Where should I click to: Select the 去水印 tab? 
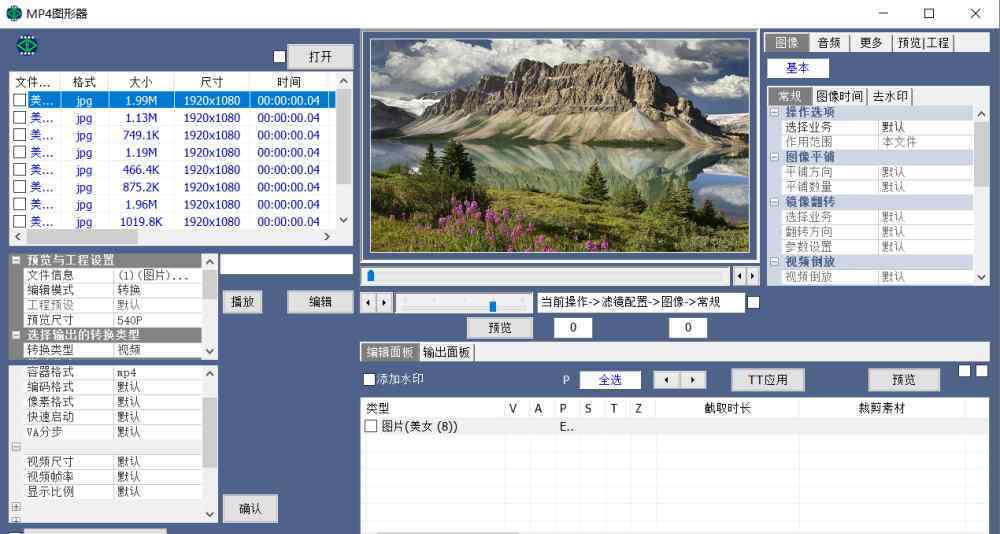[x=890, y=96]
